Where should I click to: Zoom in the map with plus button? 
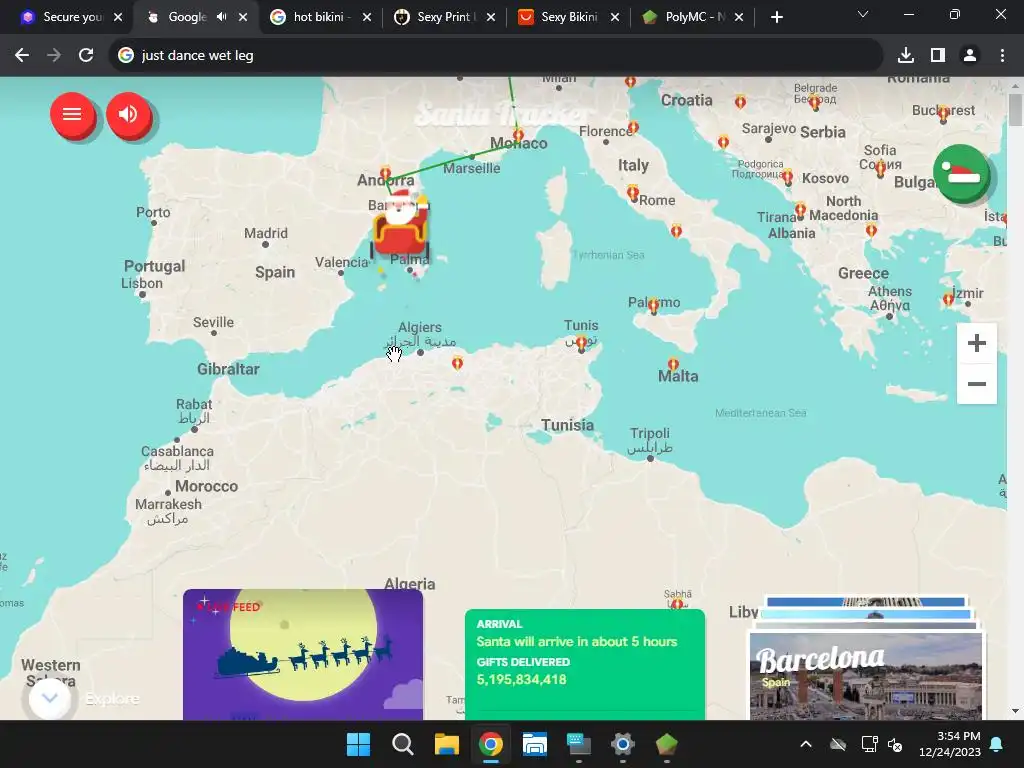click(976, 343)
